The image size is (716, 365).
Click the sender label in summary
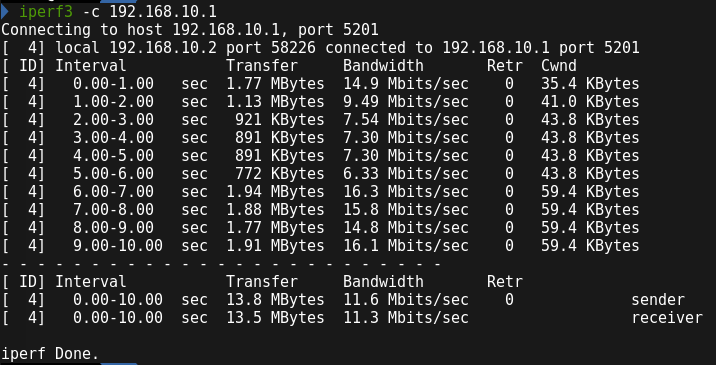coord(658,300)
